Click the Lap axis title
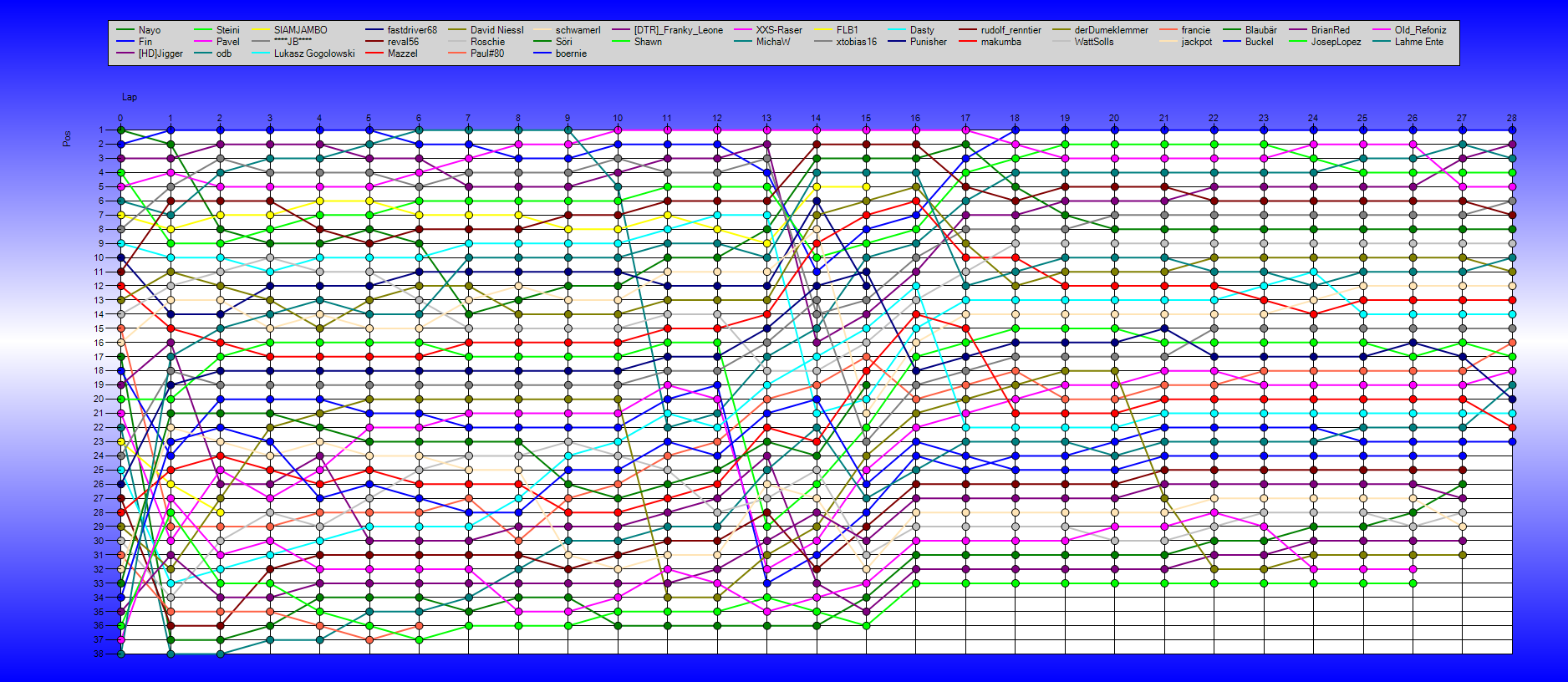The image size is (1568, 682). (x=130, y=97)
